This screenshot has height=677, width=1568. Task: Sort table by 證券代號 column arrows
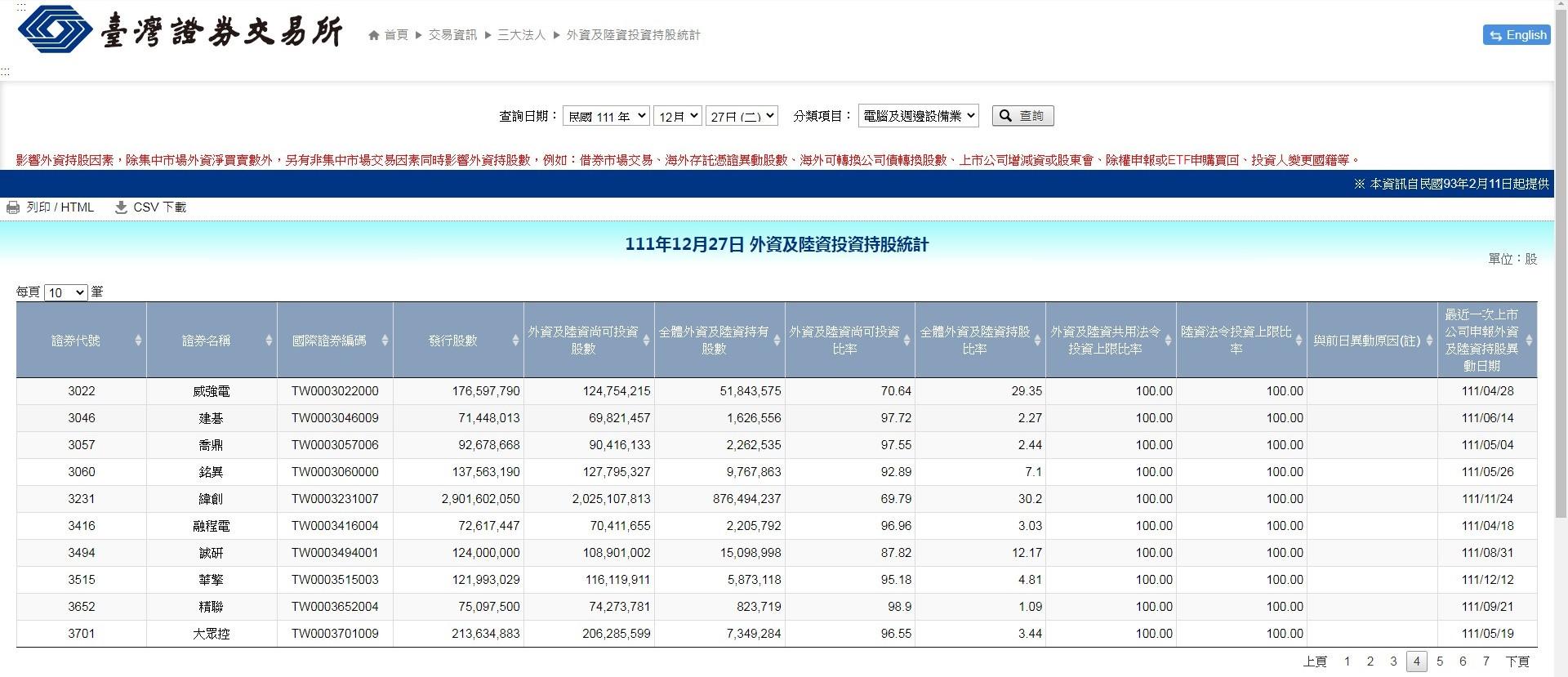coord(138,341)
